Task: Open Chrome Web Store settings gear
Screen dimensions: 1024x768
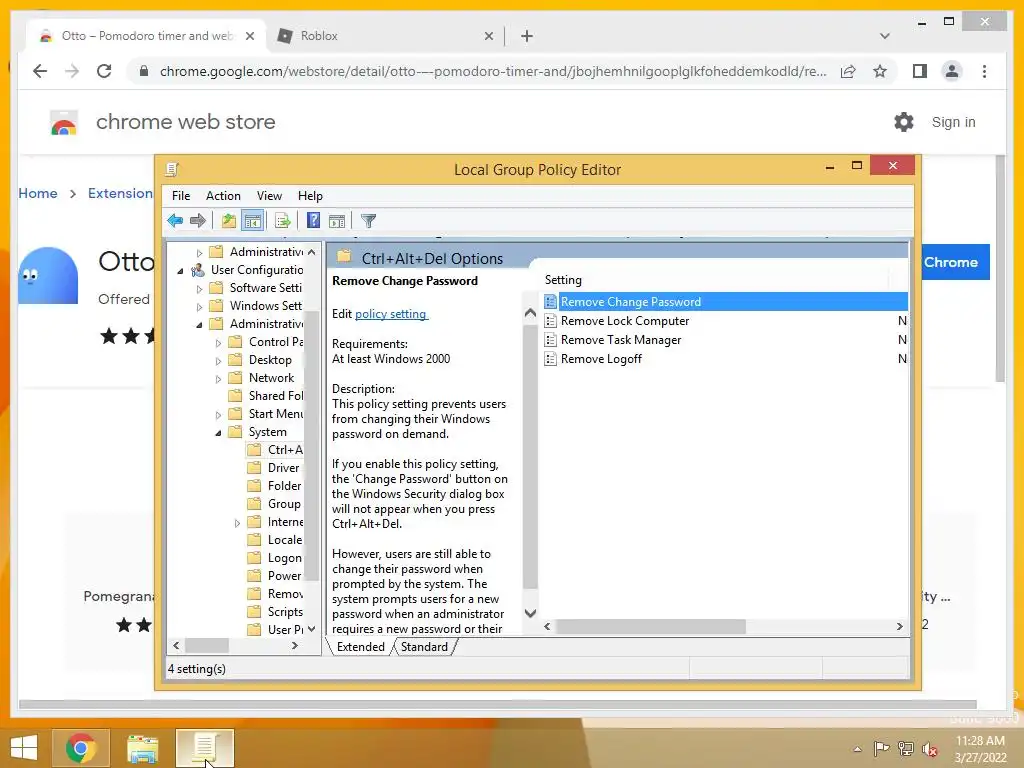Action: pyautogui.click(x=904, y=122)
